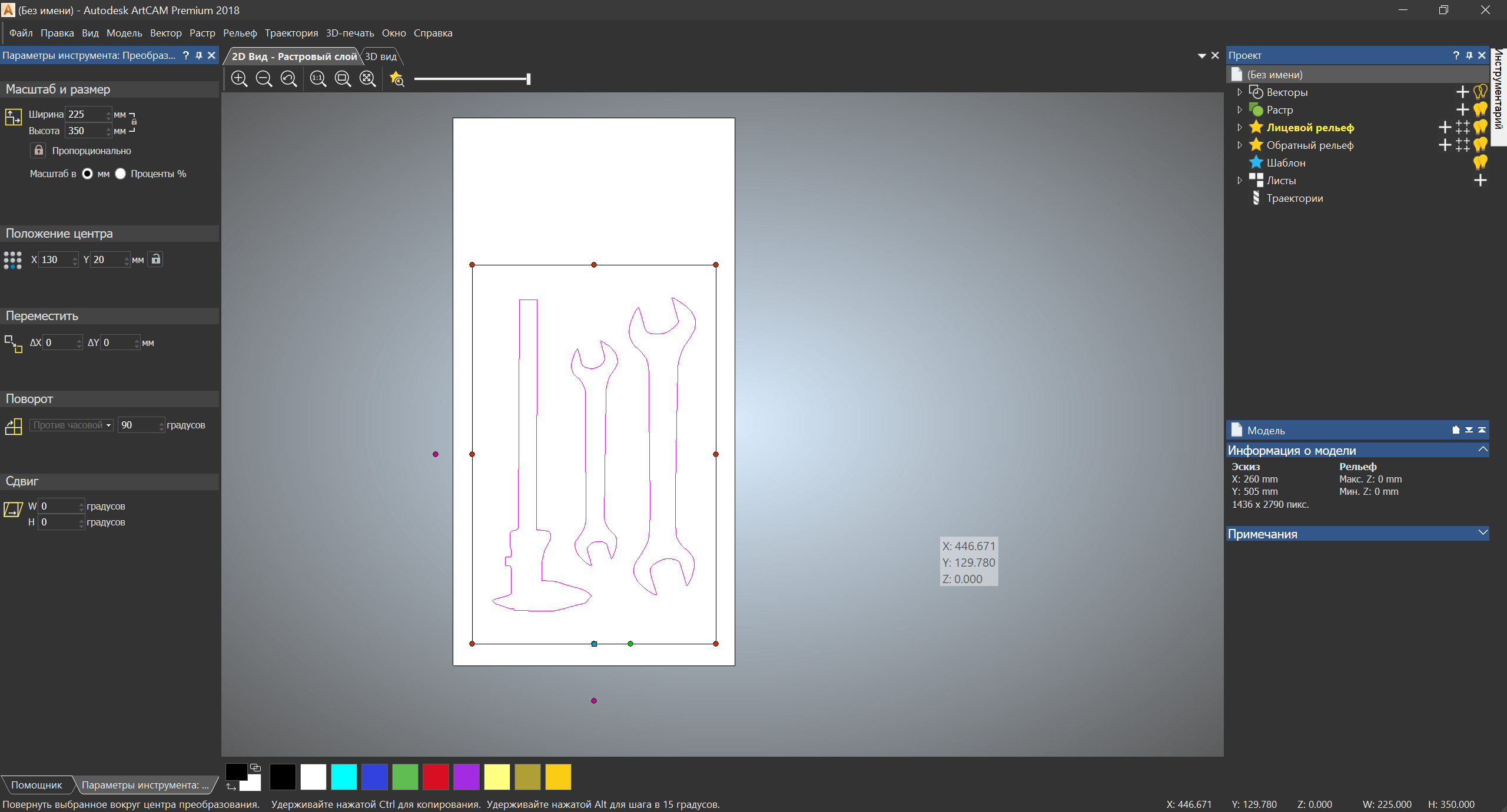Screen dimensions: 1507x812
Task: Open the Помощник tab at the bottom
Action: 36,785
